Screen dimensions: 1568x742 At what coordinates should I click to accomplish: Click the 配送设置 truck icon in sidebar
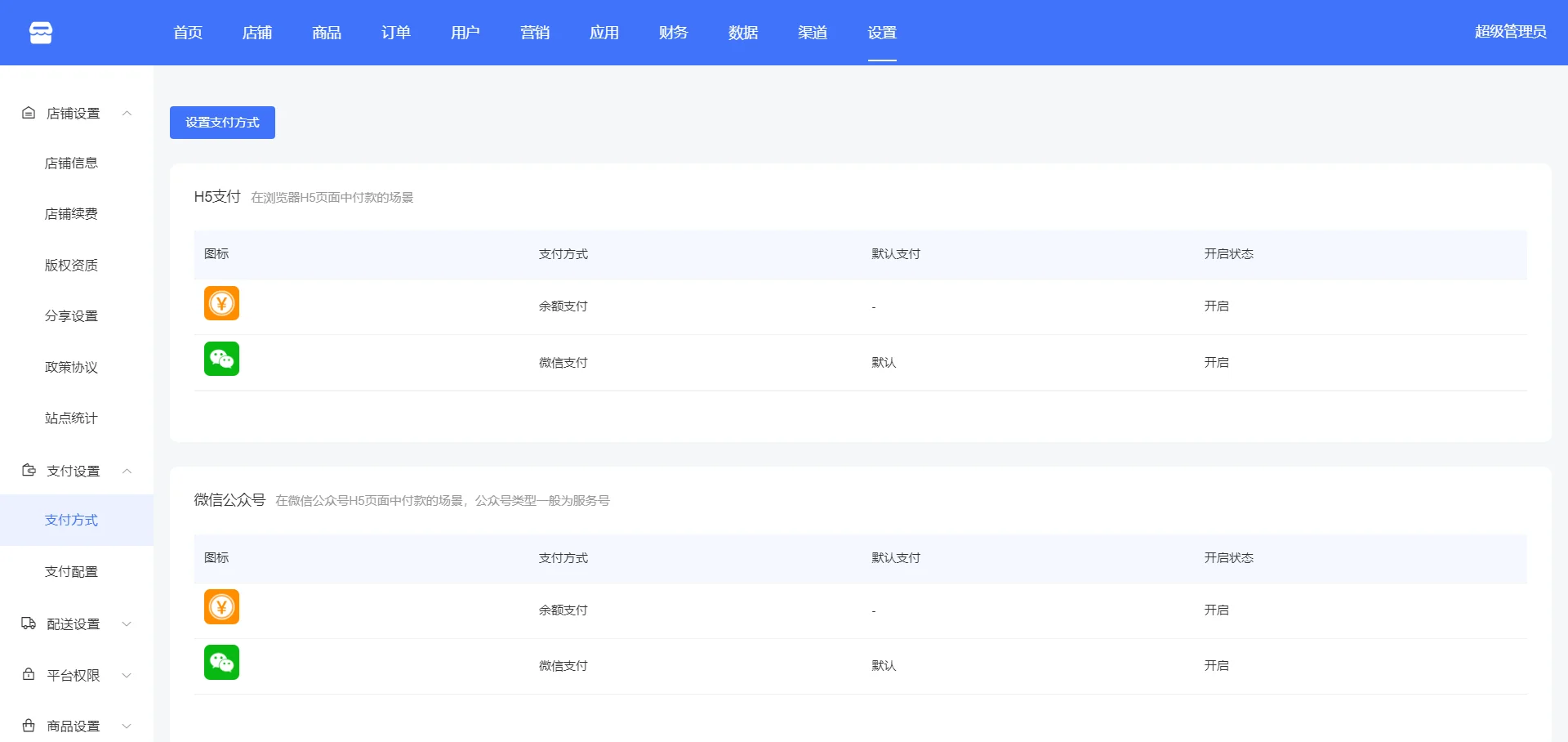tap(29, 624)
